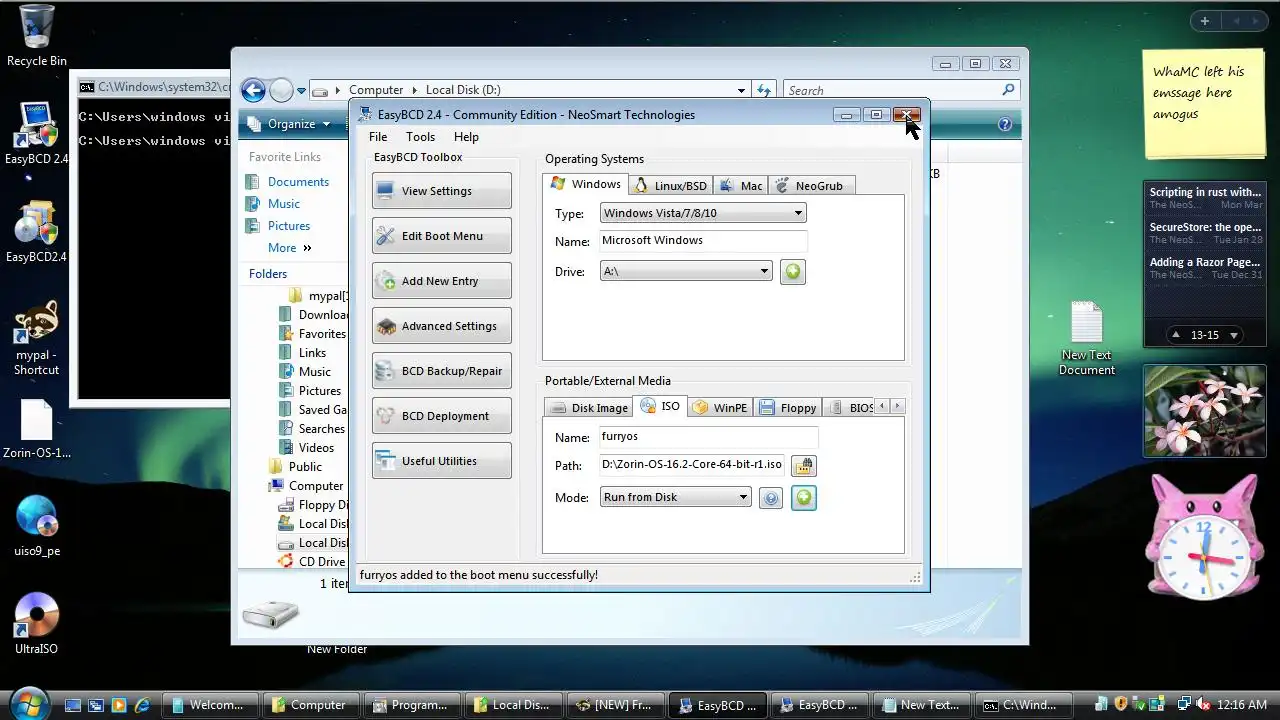Open Organize menu in Explorer window
This screenshot has width=1280, height=720.
289,124
